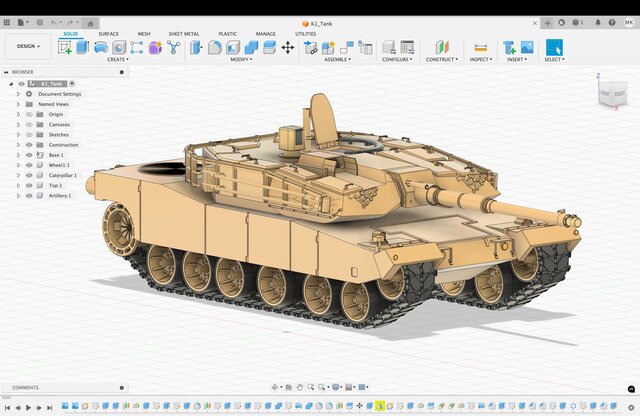The image size is (640, 416).
Task: Expand the Caterpillar:1 component node
Action: [x=18, y=176]
